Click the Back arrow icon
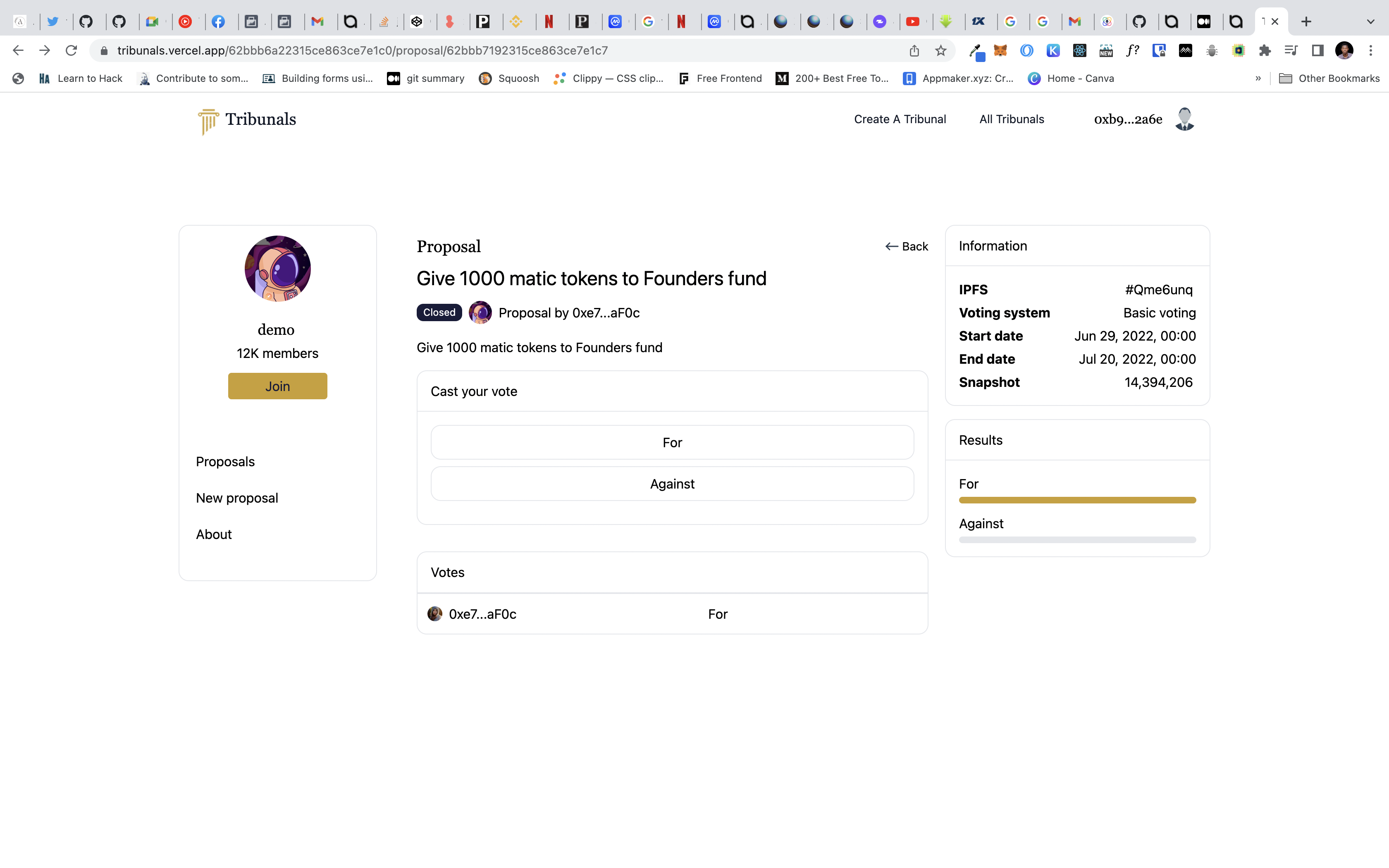 pos(890,246)
